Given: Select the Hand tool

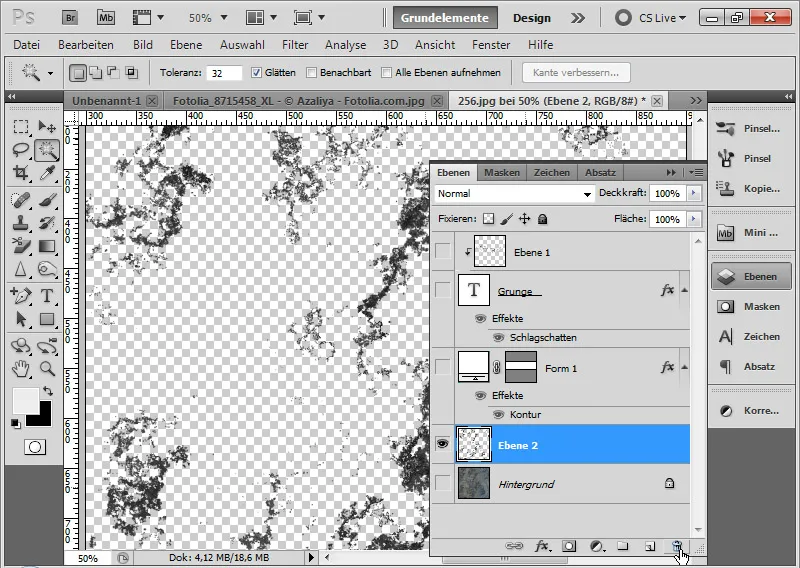Looking at the screenshot, I should 21,368.
